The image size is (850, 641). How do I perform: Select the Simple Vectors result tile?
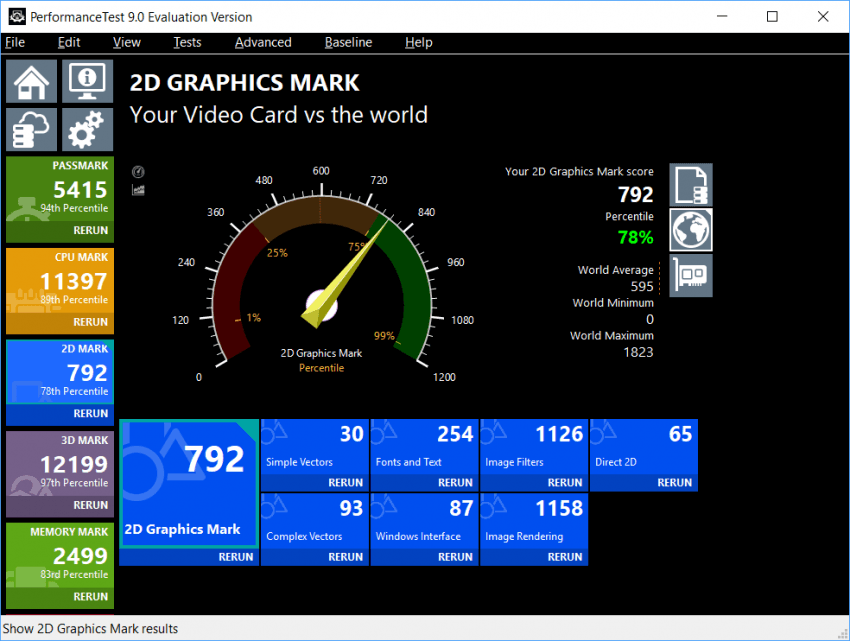(315, 446)
